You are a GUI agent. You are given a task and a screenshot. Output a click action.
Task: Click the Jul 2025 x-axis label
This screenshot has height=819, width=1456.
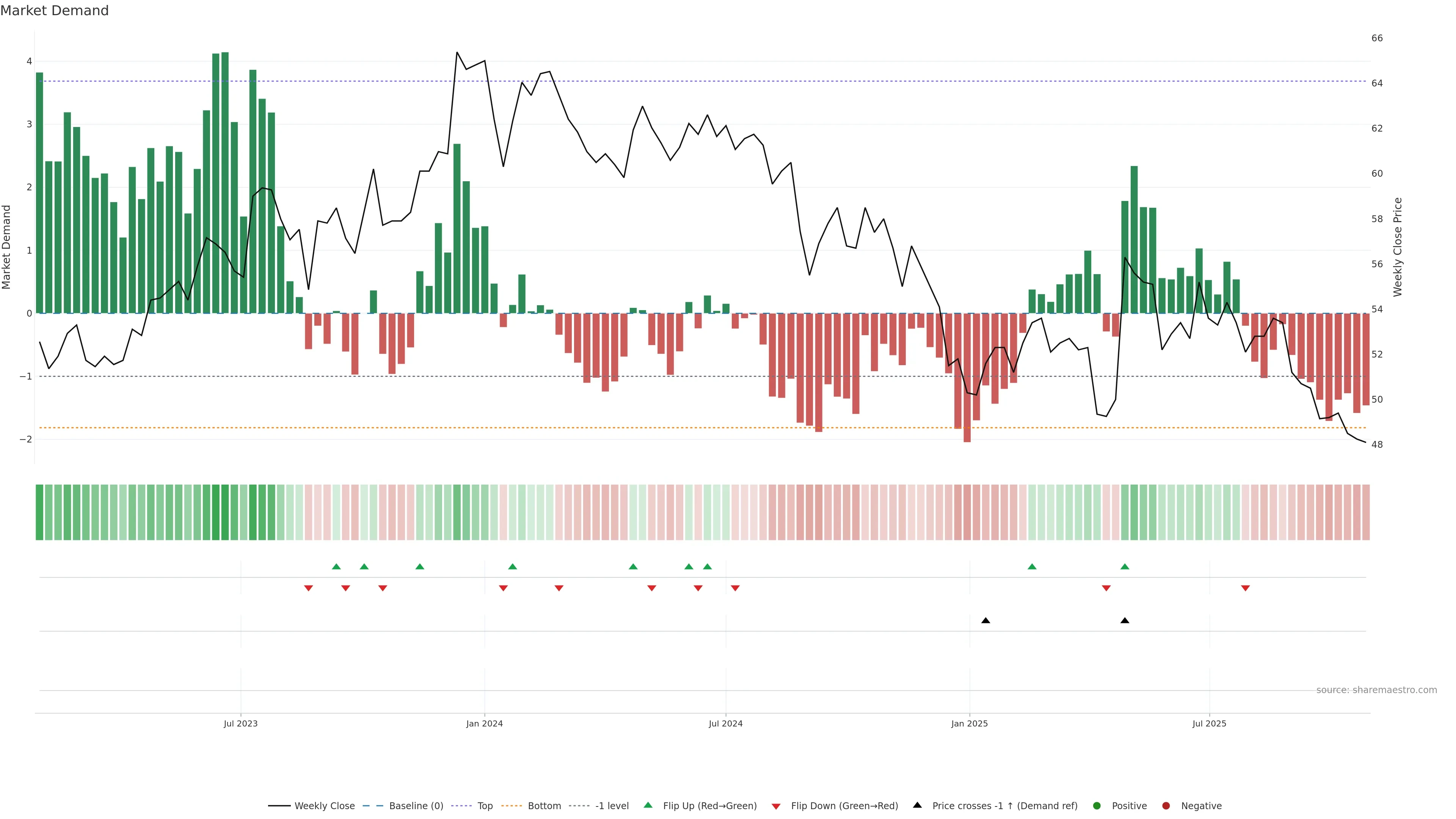(1209, 723)
